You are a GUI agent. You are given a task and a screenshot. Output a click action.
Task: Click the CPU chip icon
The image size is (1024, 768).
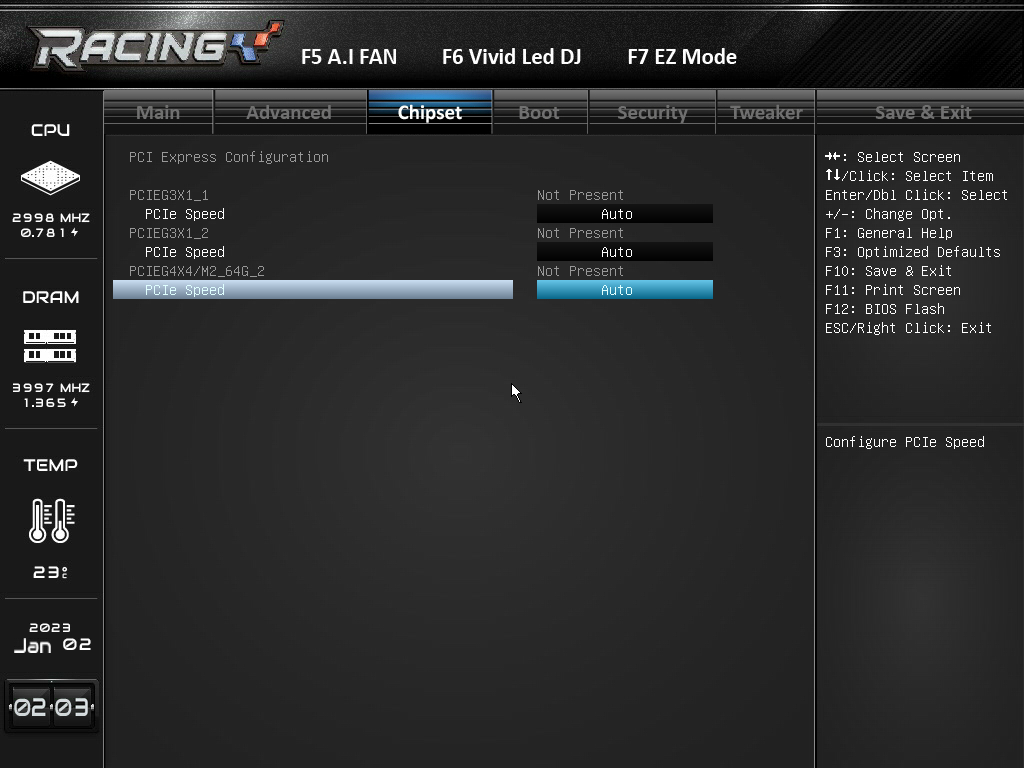[50, 178]
